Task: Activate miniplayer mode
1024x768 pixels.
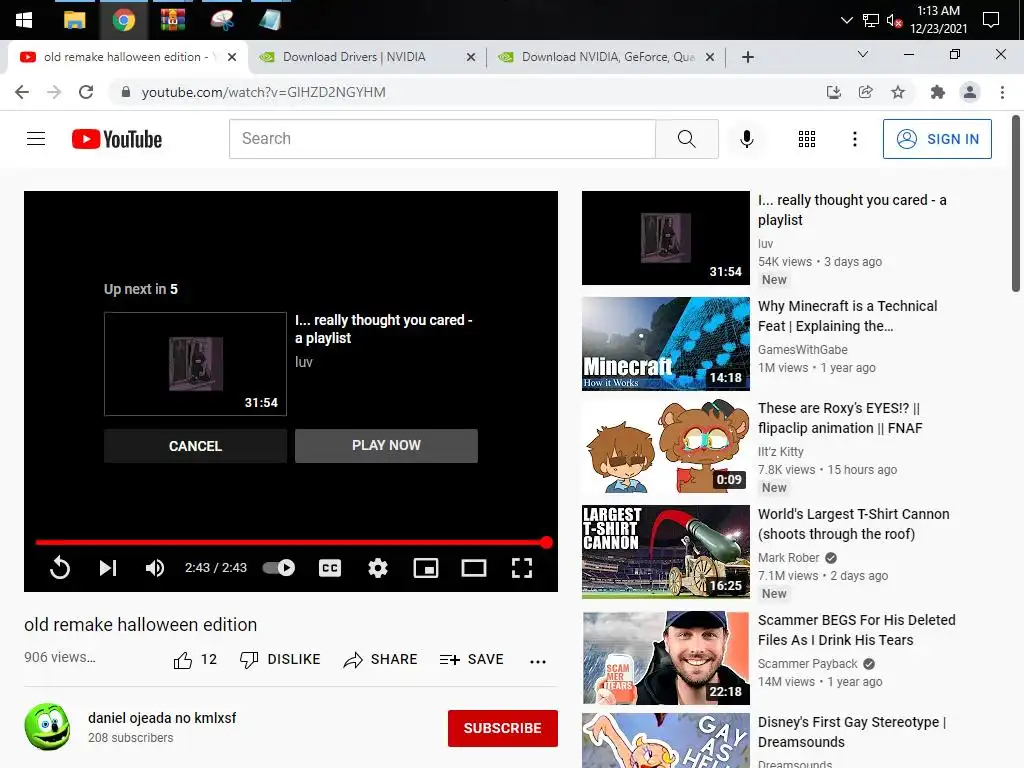Action: point(426,568)
